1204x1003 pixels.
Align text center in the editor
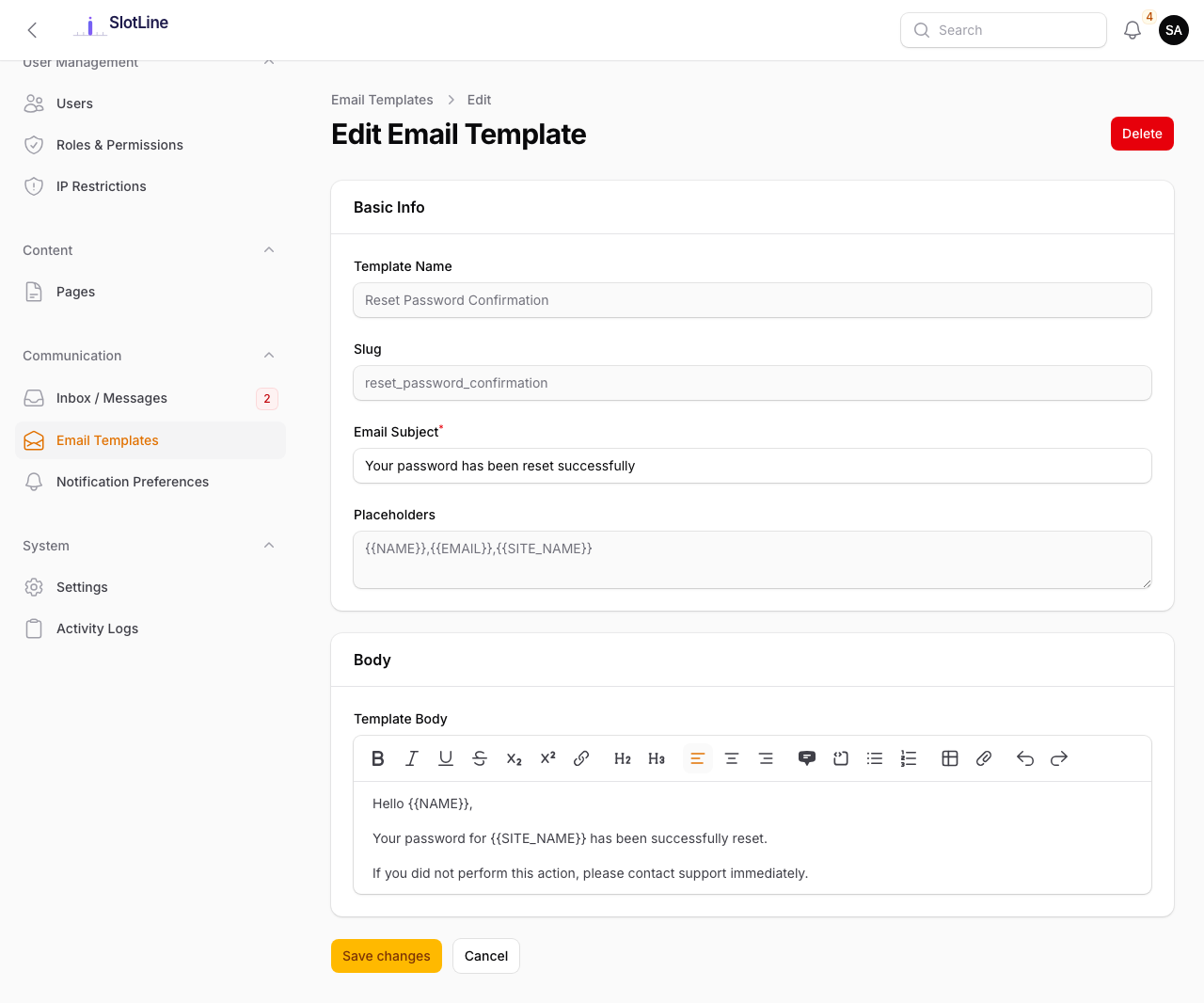click(x=732, y=758)
